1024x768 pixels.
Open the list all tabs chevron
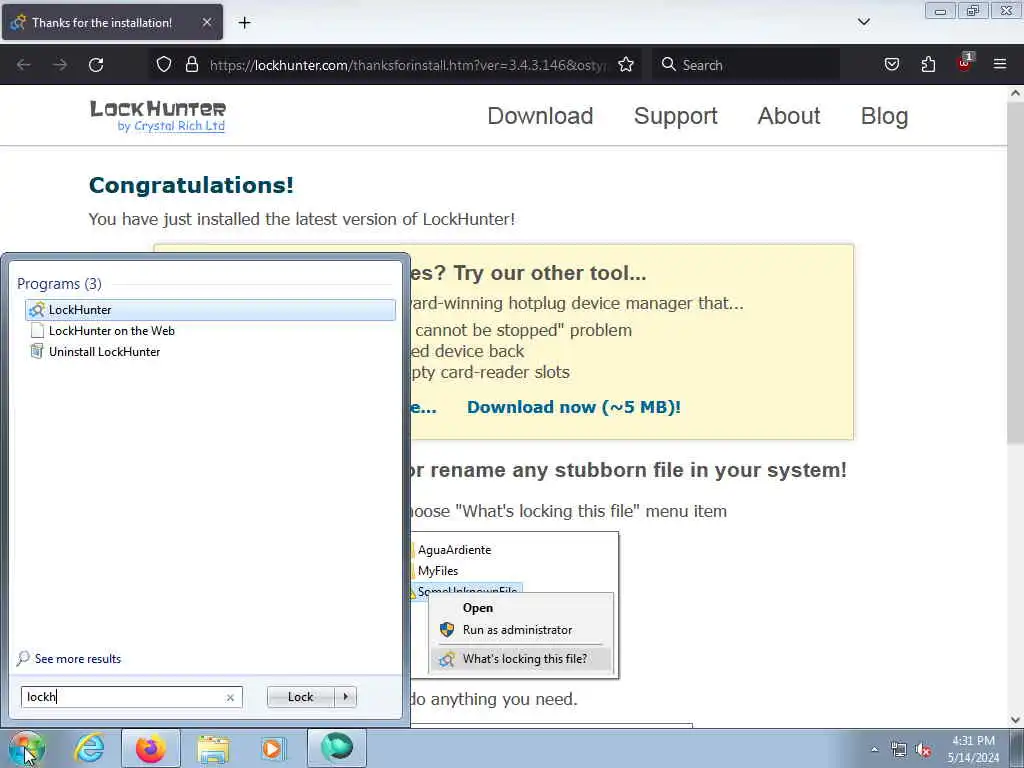pyautogui.click(x=863, y=22)
